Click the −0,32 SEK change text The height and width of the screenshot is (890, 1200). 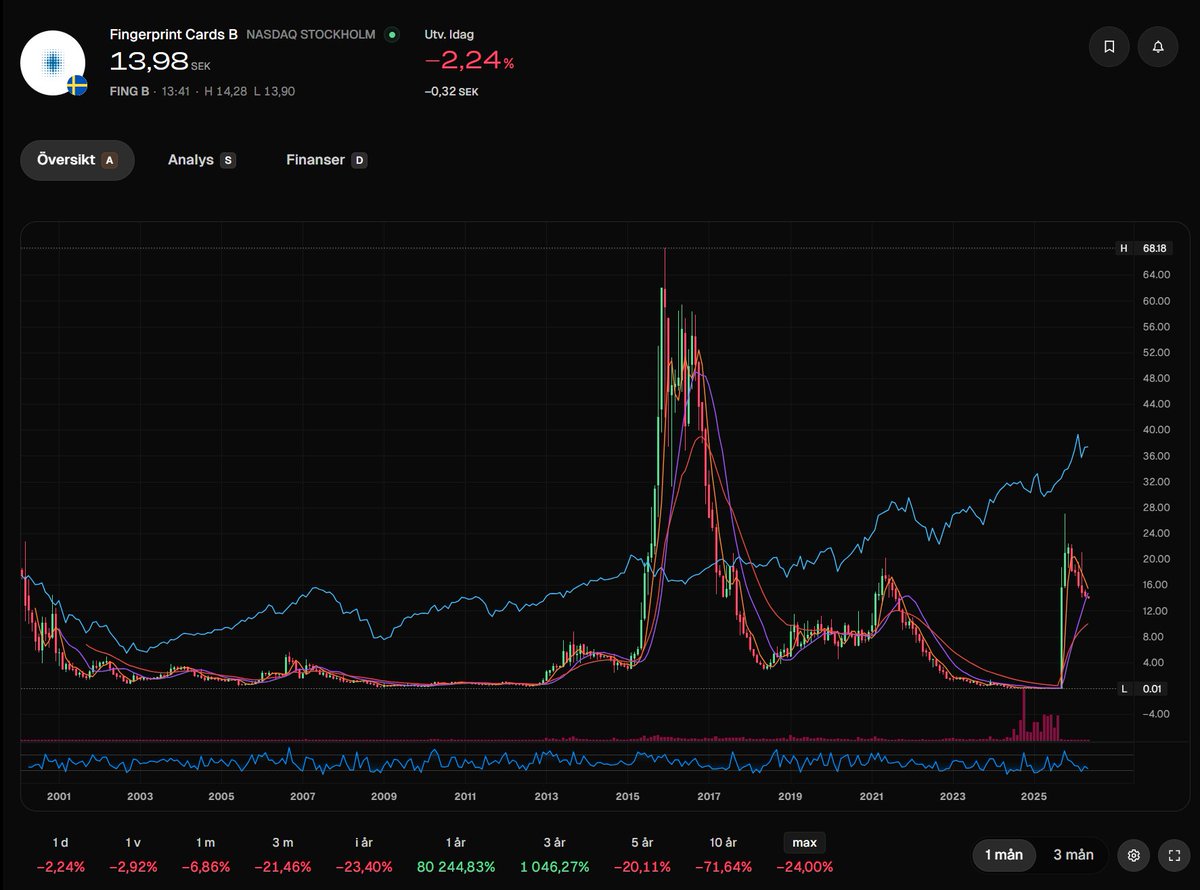[x=452, y=91]
